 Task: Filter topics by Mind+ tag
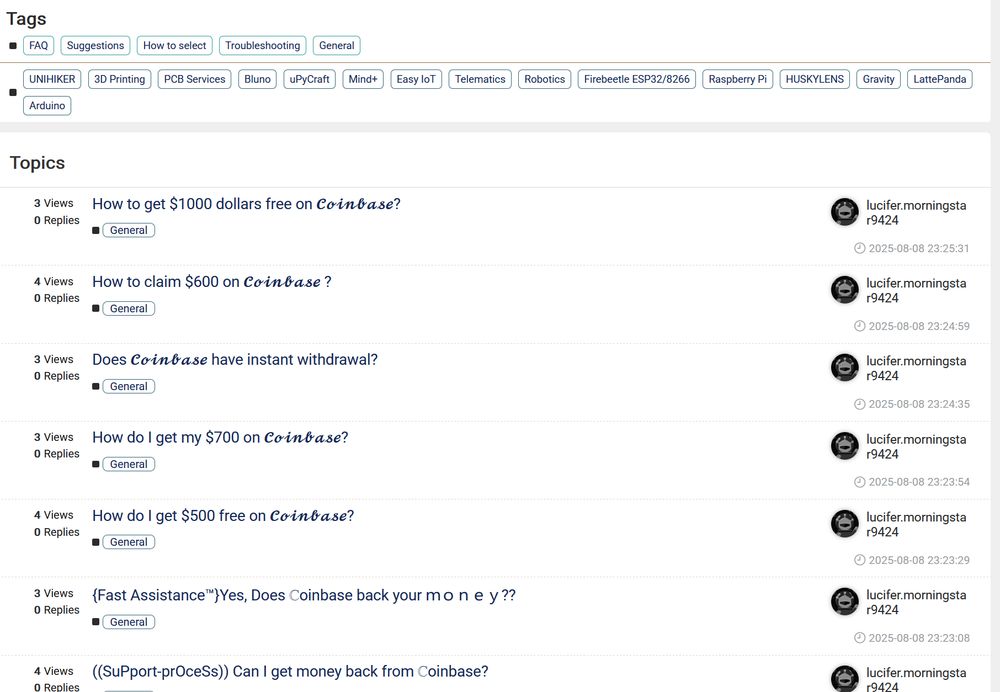tap(363, 79)
